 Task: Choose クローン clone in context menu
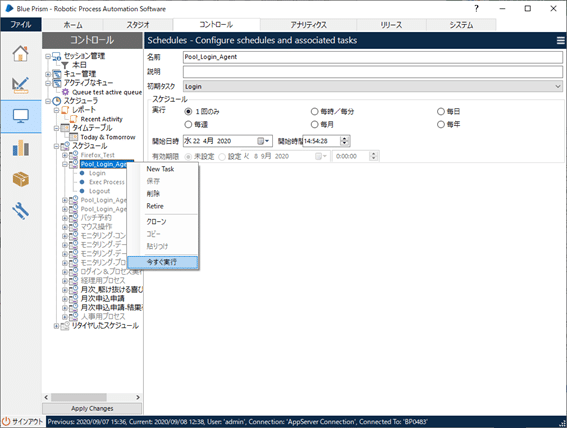(x=156, y=222)
